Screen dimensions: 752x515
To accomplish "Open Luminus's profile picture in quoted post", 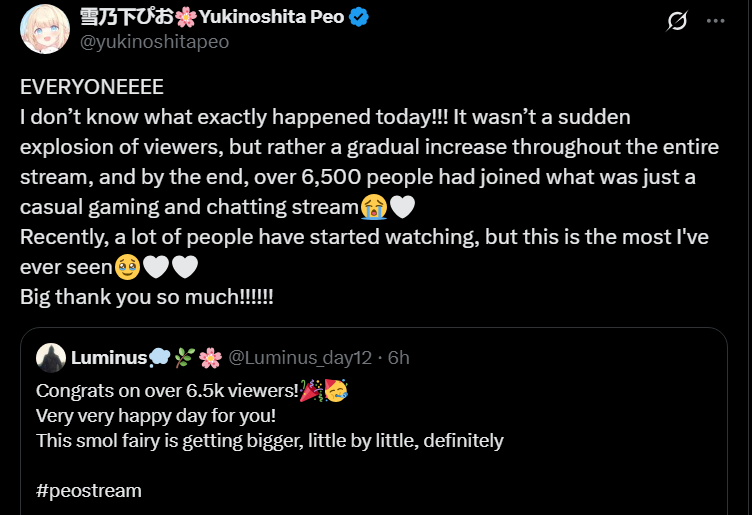I will 50,358.
